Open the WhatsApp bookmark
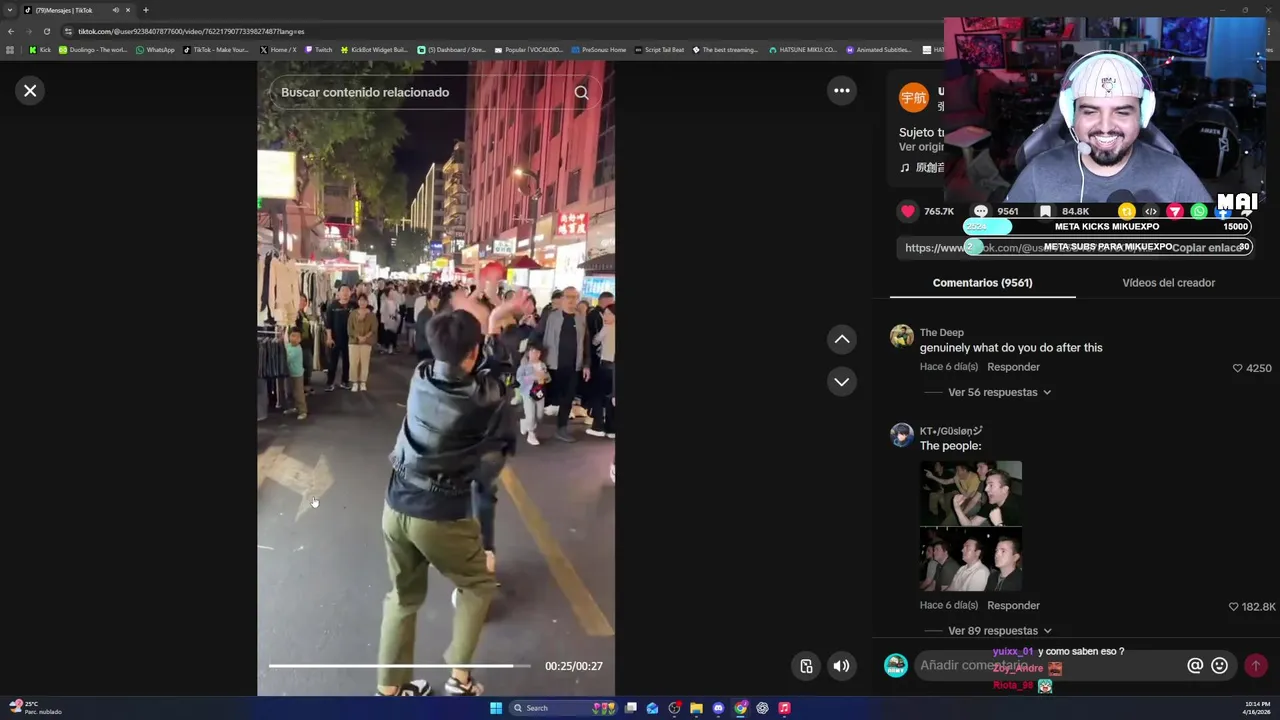 pos(155,50)
